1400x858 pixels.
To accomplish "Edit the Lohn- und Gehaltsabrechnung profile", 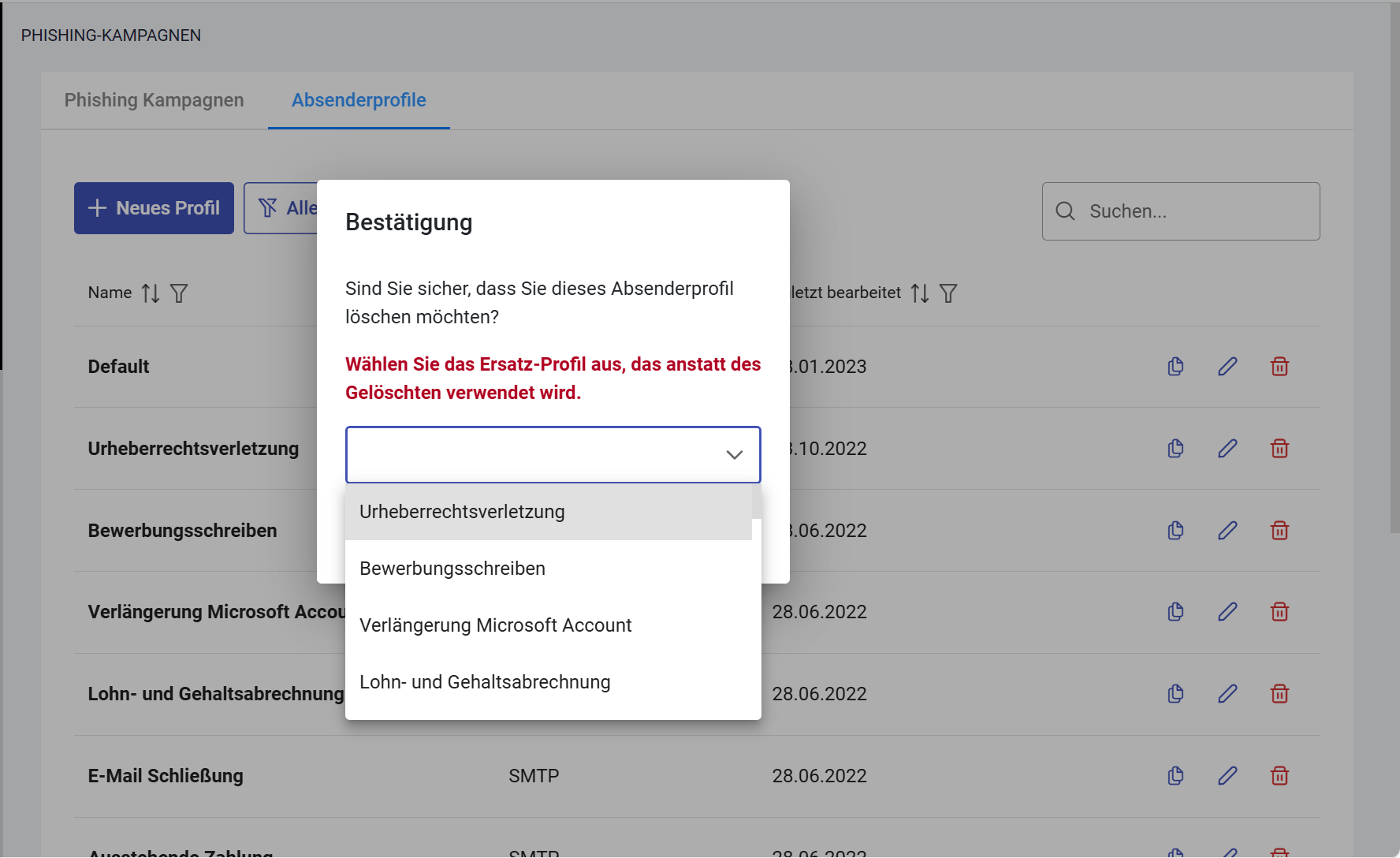I will point(1227,694).
